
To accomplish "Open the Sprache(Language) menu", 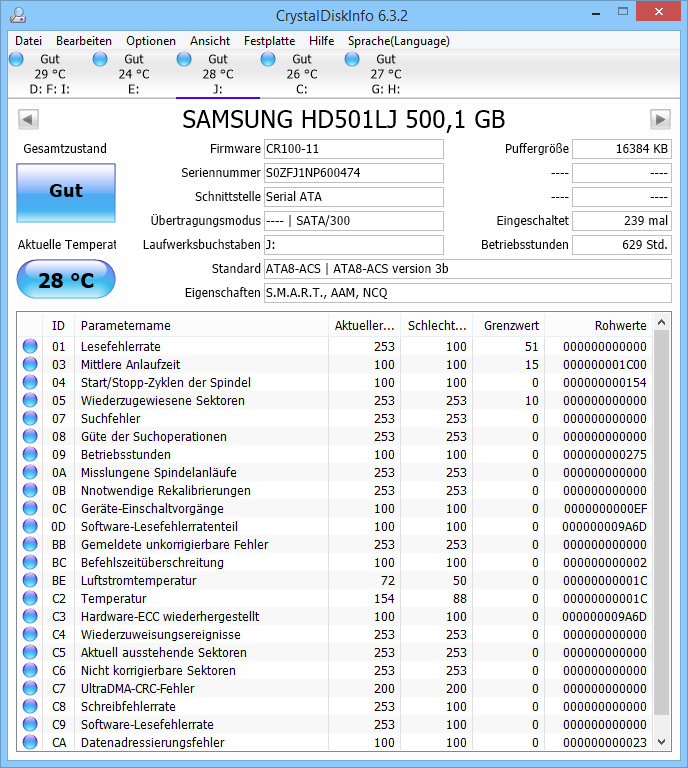I will pyautogui.click(x=399, y=41).
